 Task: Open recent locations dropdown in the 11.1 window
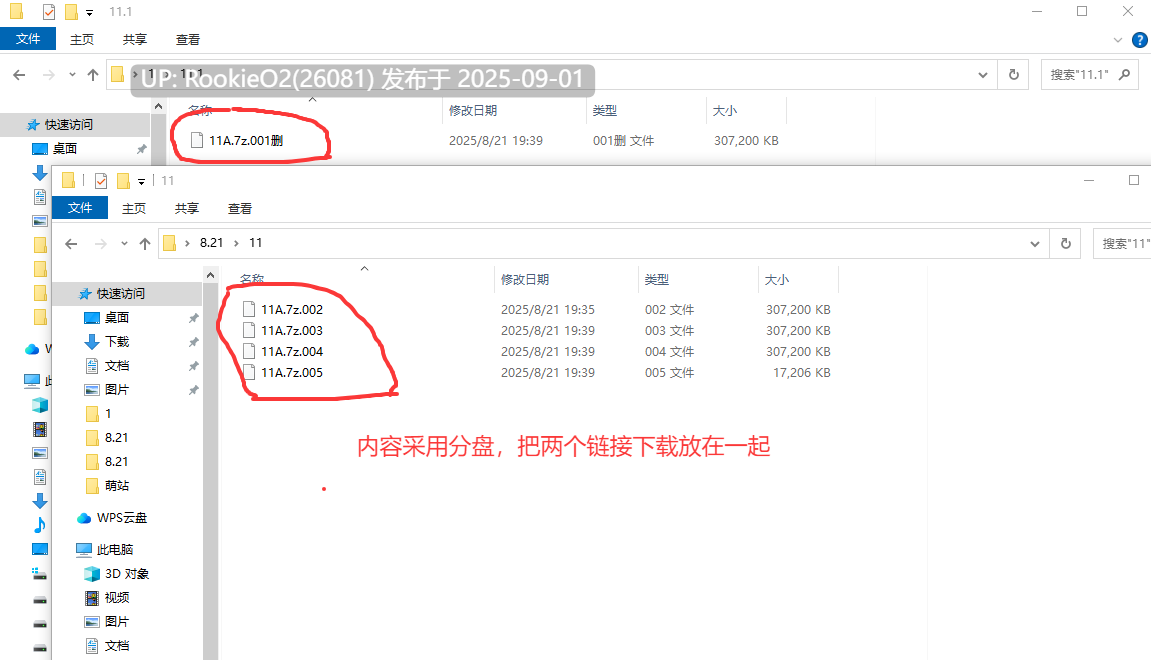coord(72,75)
